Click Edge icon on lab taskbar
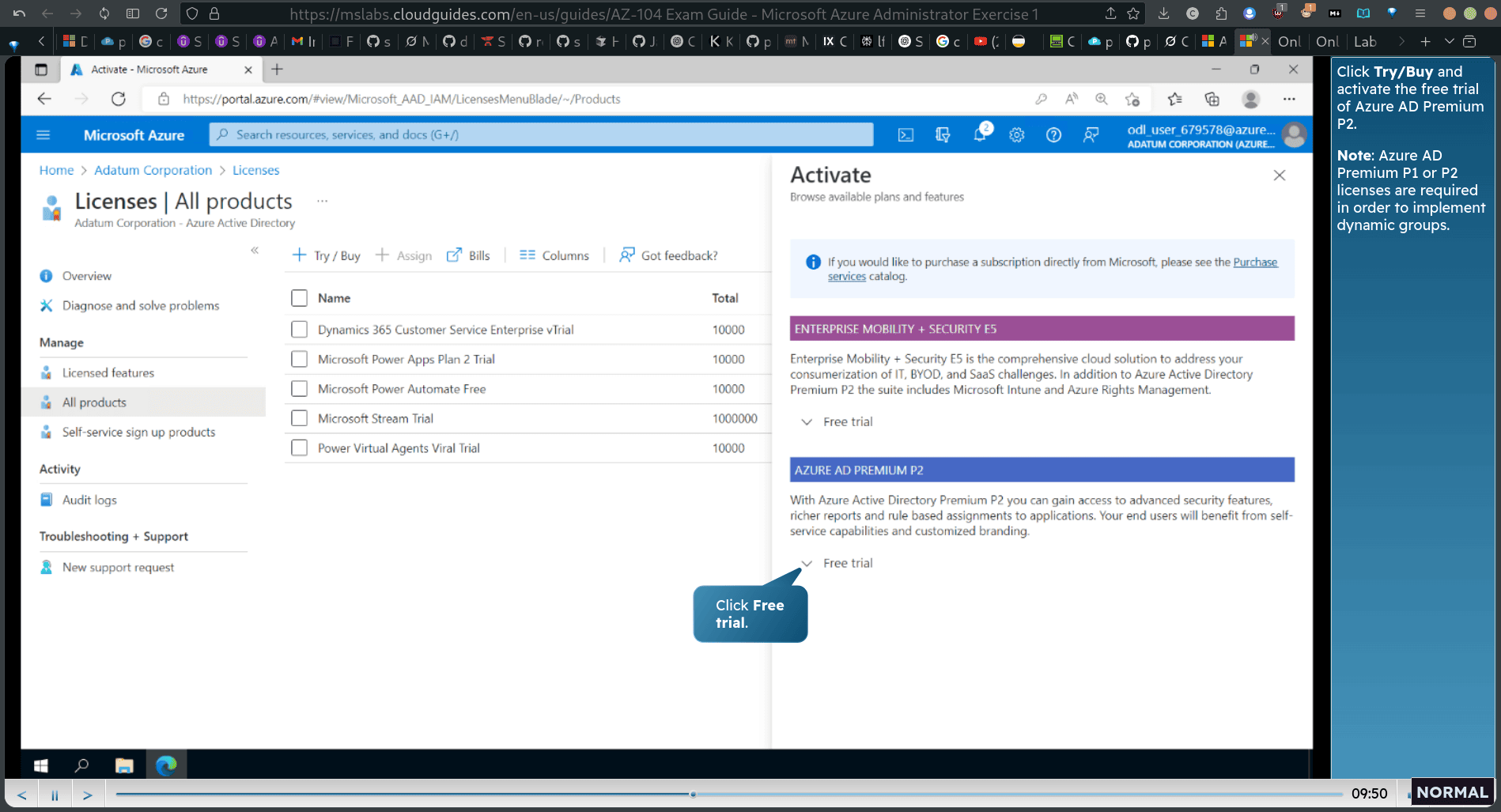The width and height of the screenshot is (1501, 812). 166,765
